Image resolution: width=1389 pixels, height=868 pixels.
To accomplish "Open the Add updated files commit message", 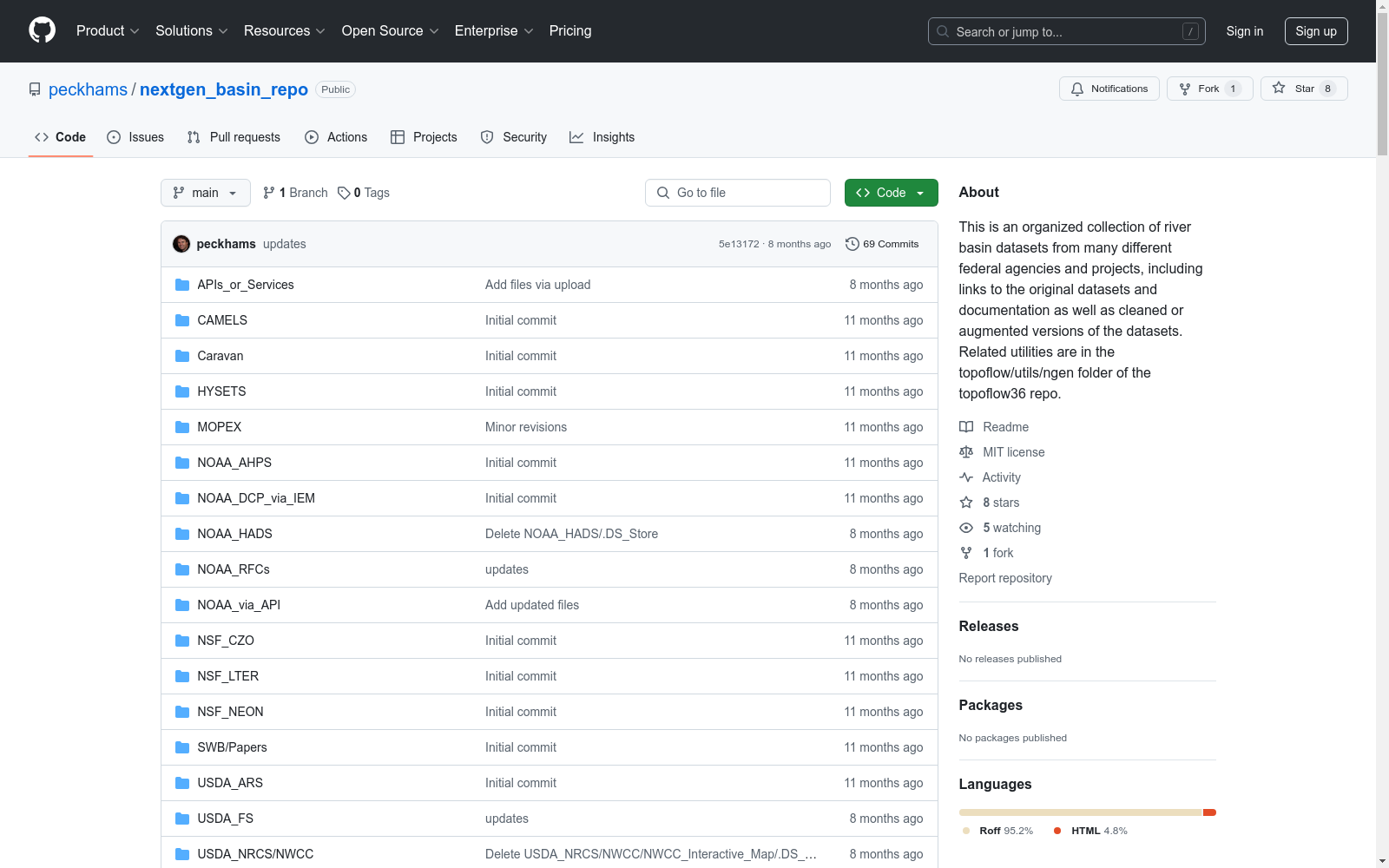I will (532, 605).
